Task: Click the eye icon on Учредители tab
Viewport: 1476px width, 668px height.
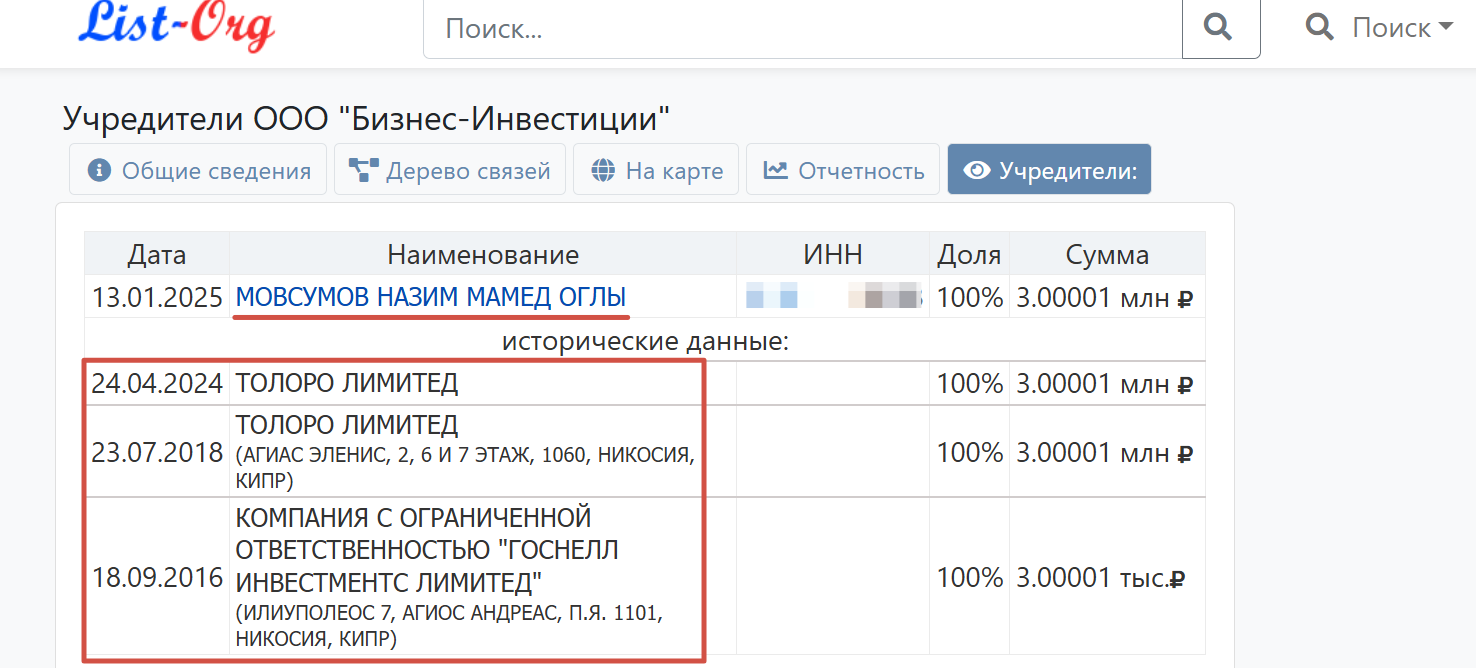Action: (976, 170)
